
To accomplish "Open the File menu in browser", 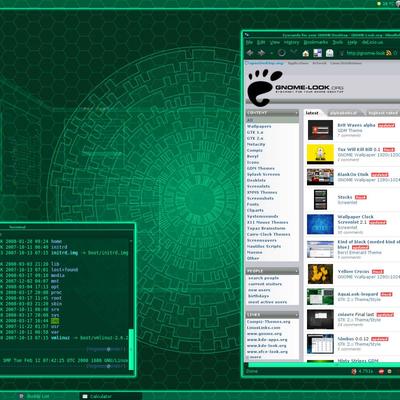I will 249,42.
